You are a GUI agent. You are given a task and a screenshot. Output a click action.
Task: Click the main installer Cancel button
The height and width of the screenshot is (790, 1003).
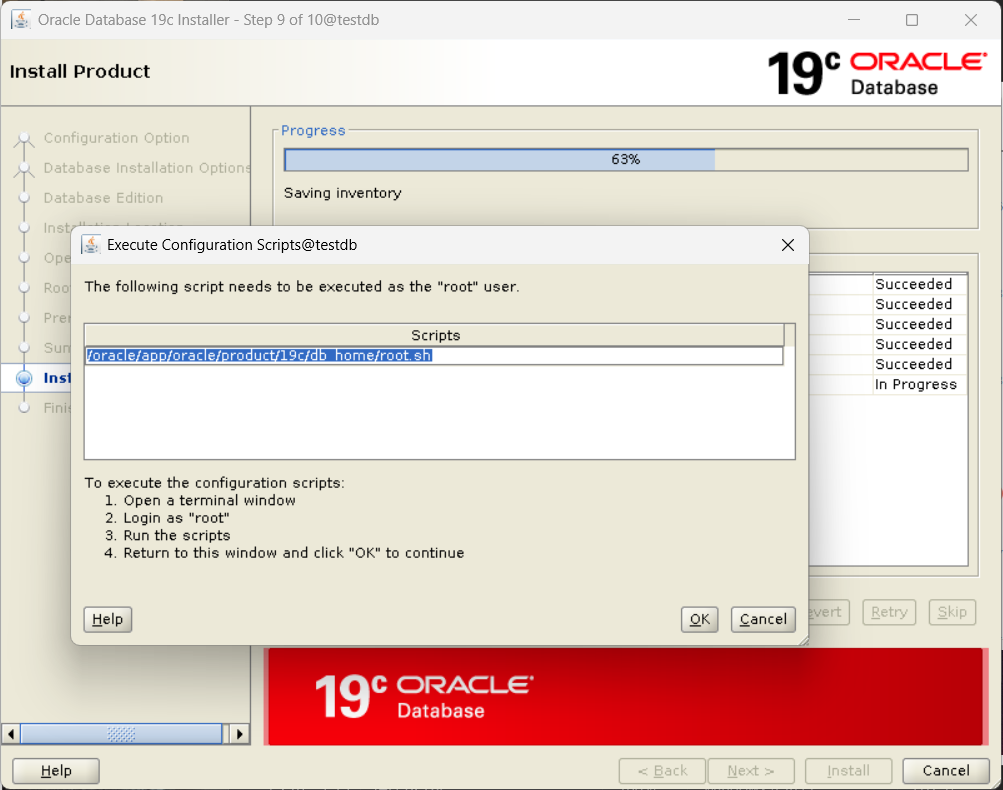click(945, 771)
